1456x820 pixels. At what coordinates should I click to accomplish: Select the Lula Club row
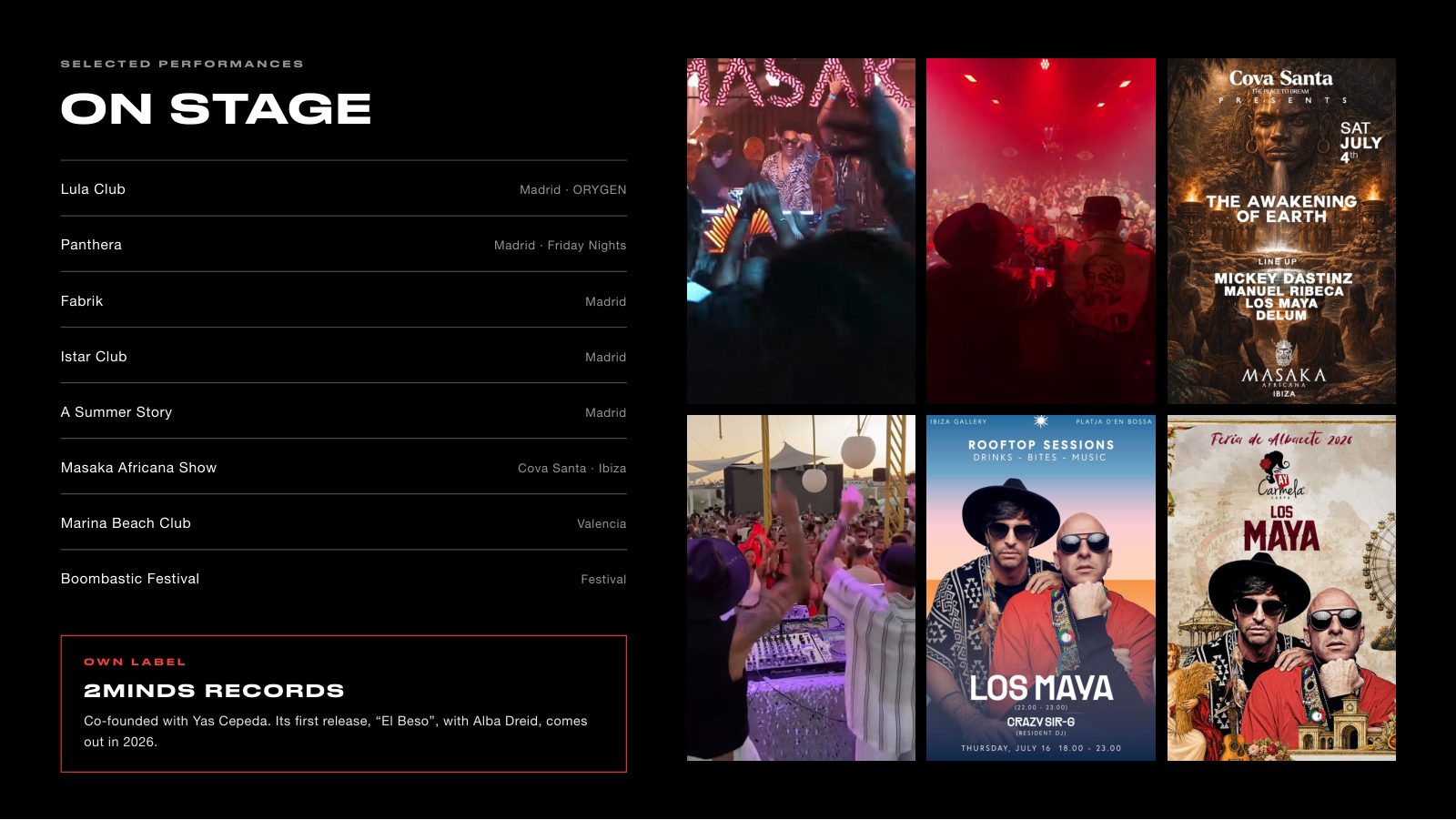point(343,189)
